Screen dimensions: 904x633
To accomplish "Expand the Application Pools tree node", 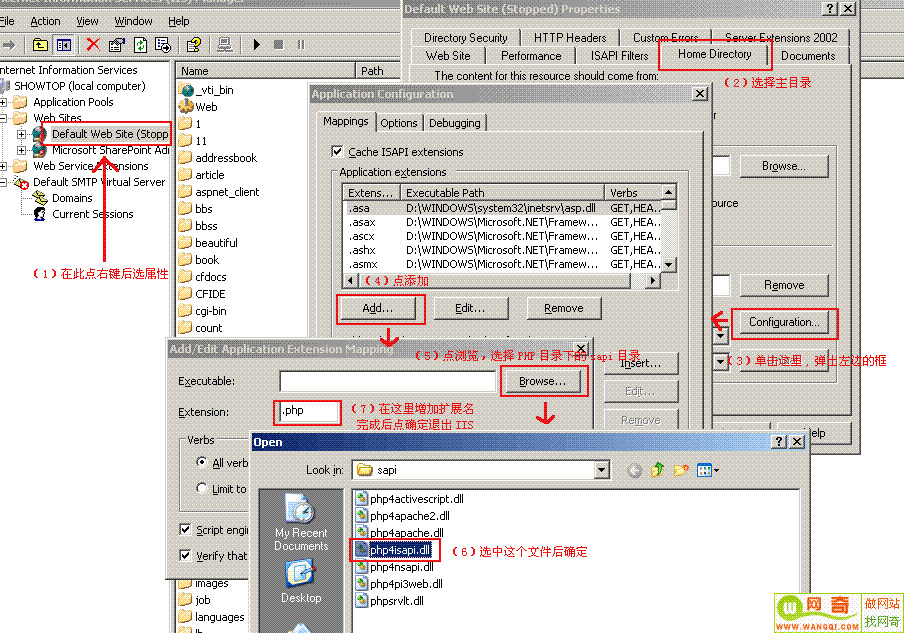I will point(3,103).
